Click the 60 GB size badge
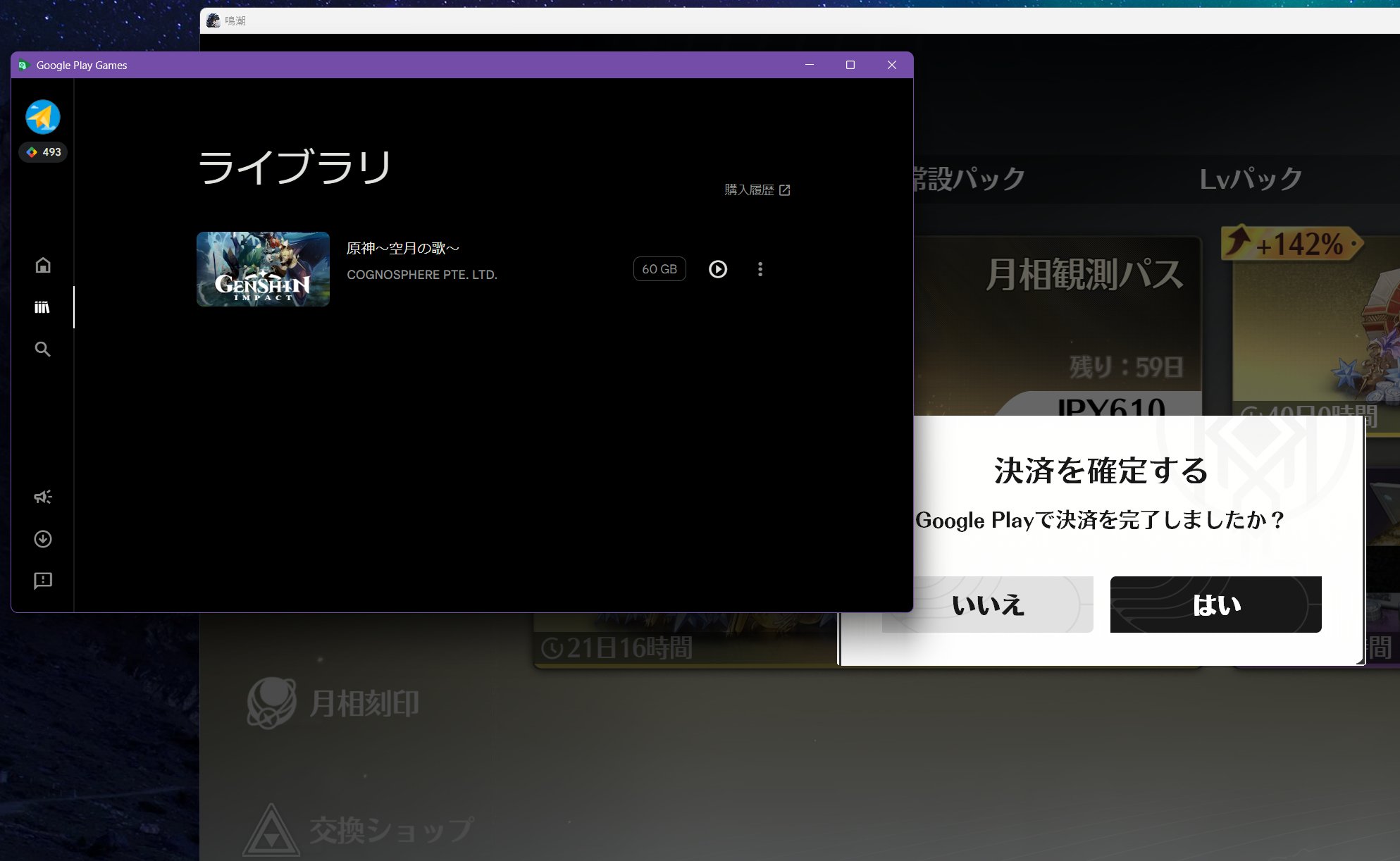The width and height of the screenshot is (1400, 861). (x=659, y=269)
